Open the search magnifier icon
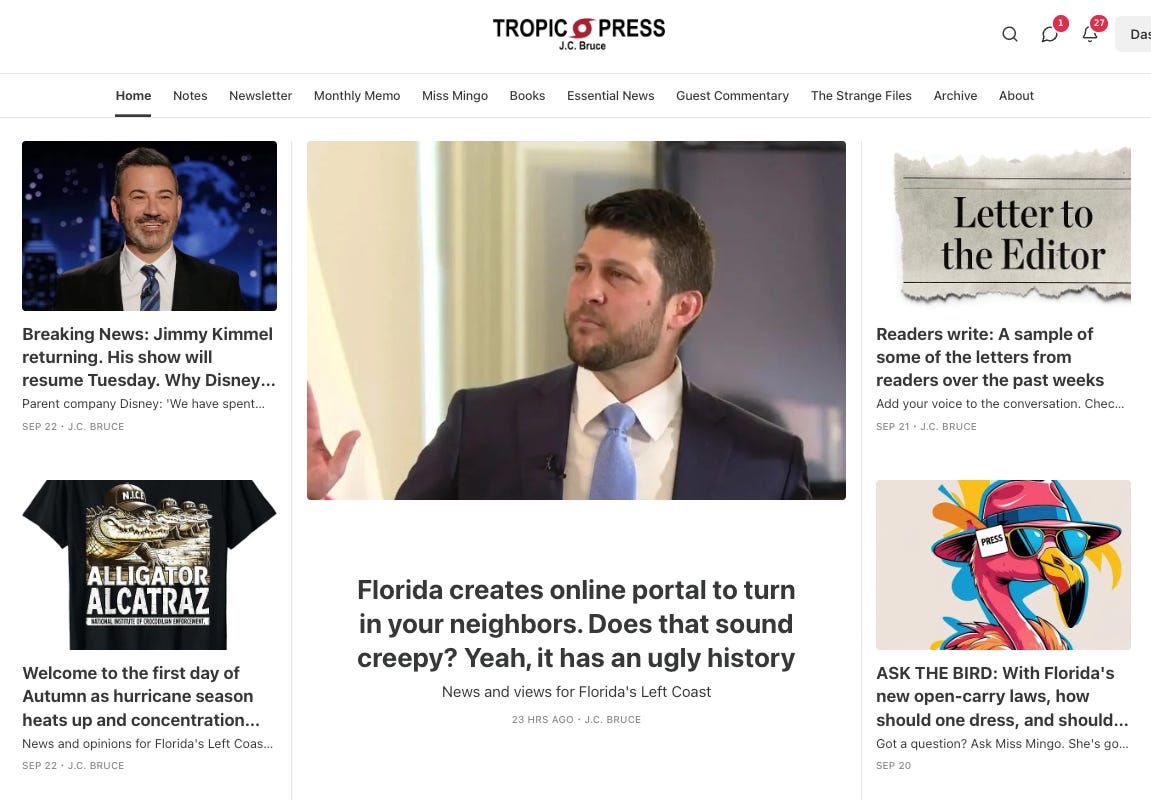This screenshot has width=1151, height=808. pyautogui.click(x=1009, y=34)
